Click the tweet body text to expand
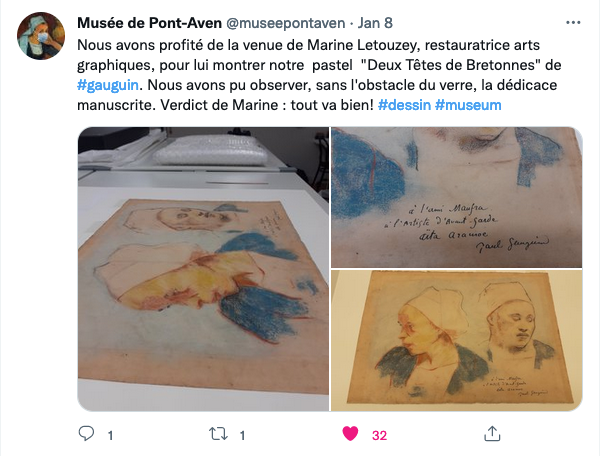 [x=319, y=75]
